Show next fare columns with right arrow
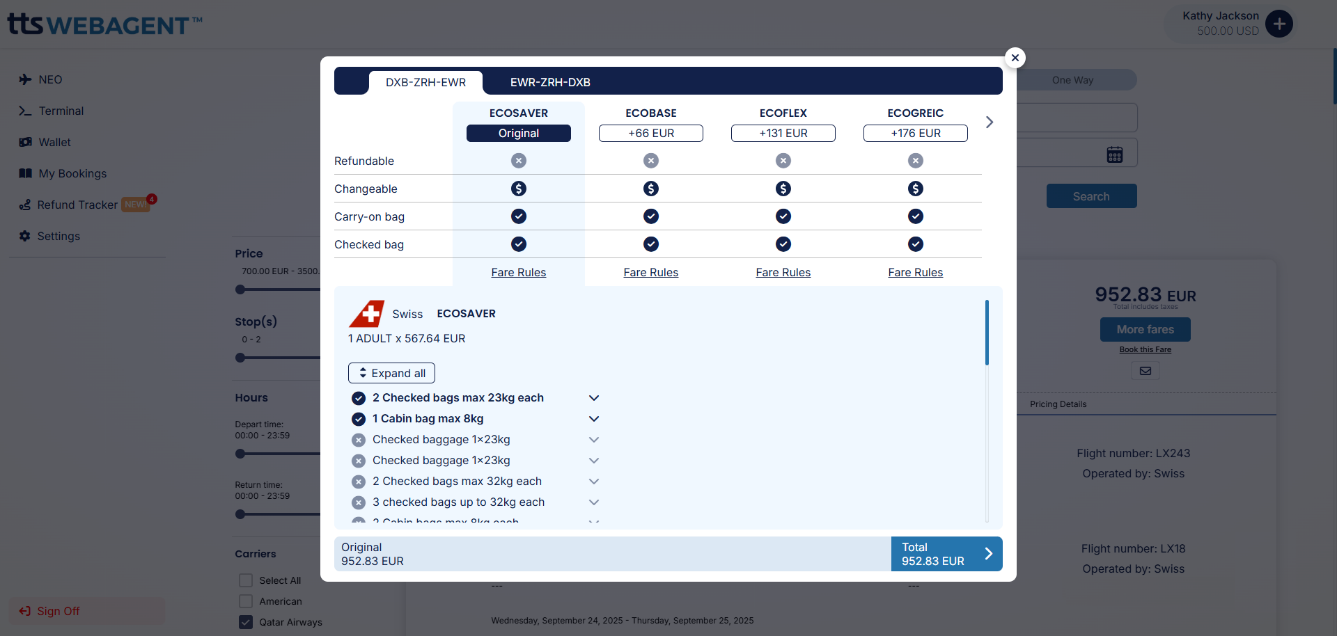Screen dimensions: 1337x636 (x=990, y=122)
